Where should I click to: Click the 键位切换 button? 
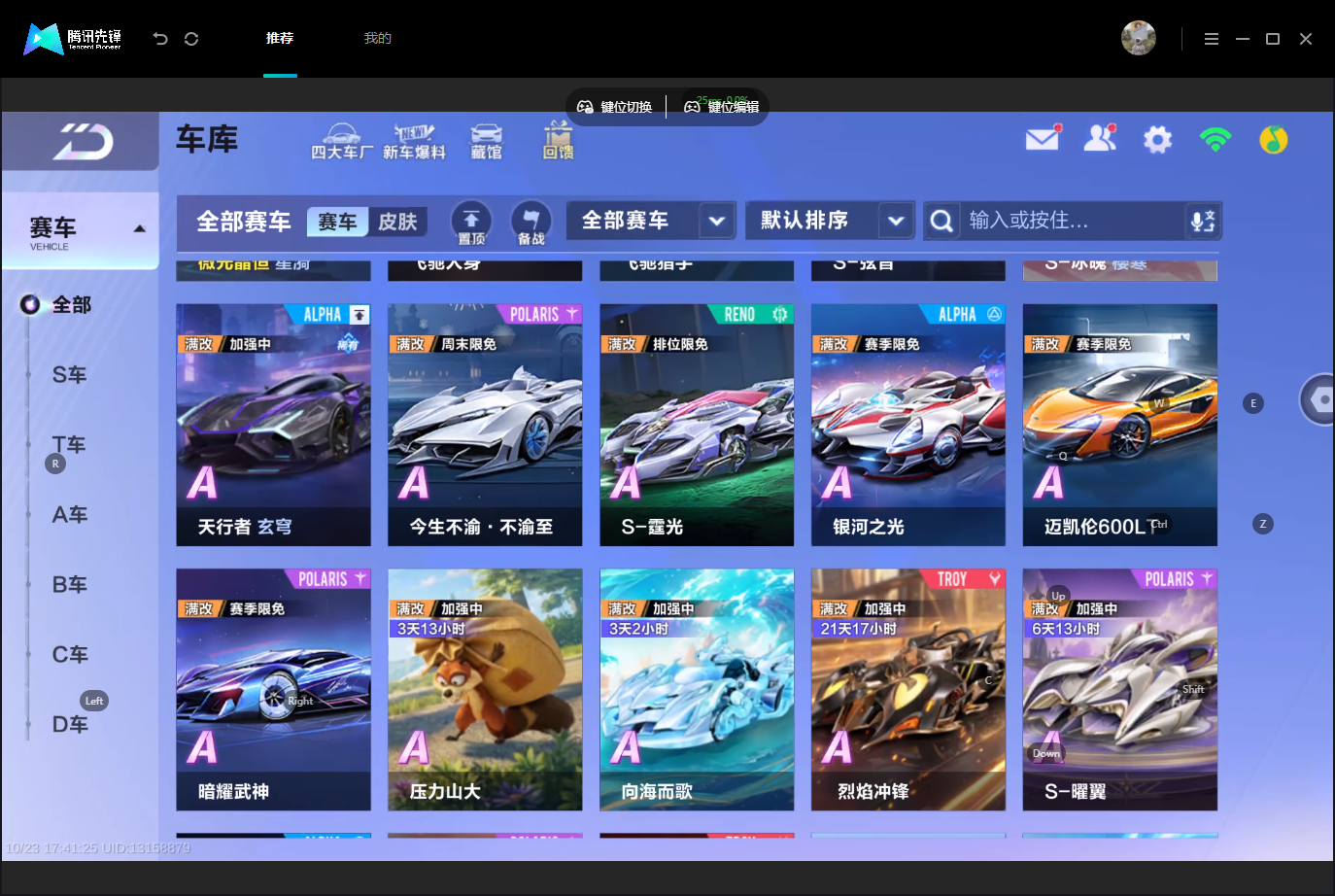pyautogui.click(x=615, y=107)
